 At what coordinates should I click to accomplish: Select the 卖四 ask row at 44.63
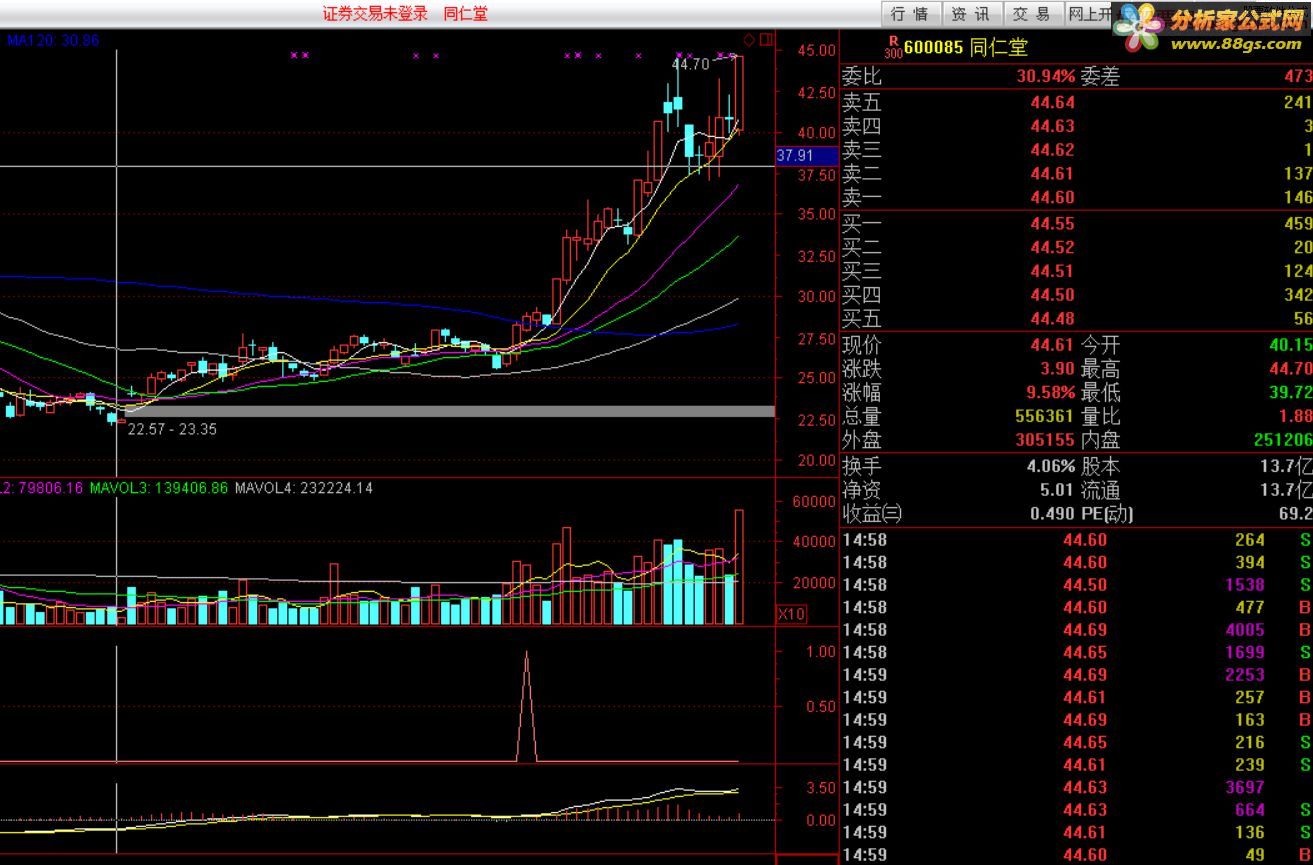pos(1077,126)
